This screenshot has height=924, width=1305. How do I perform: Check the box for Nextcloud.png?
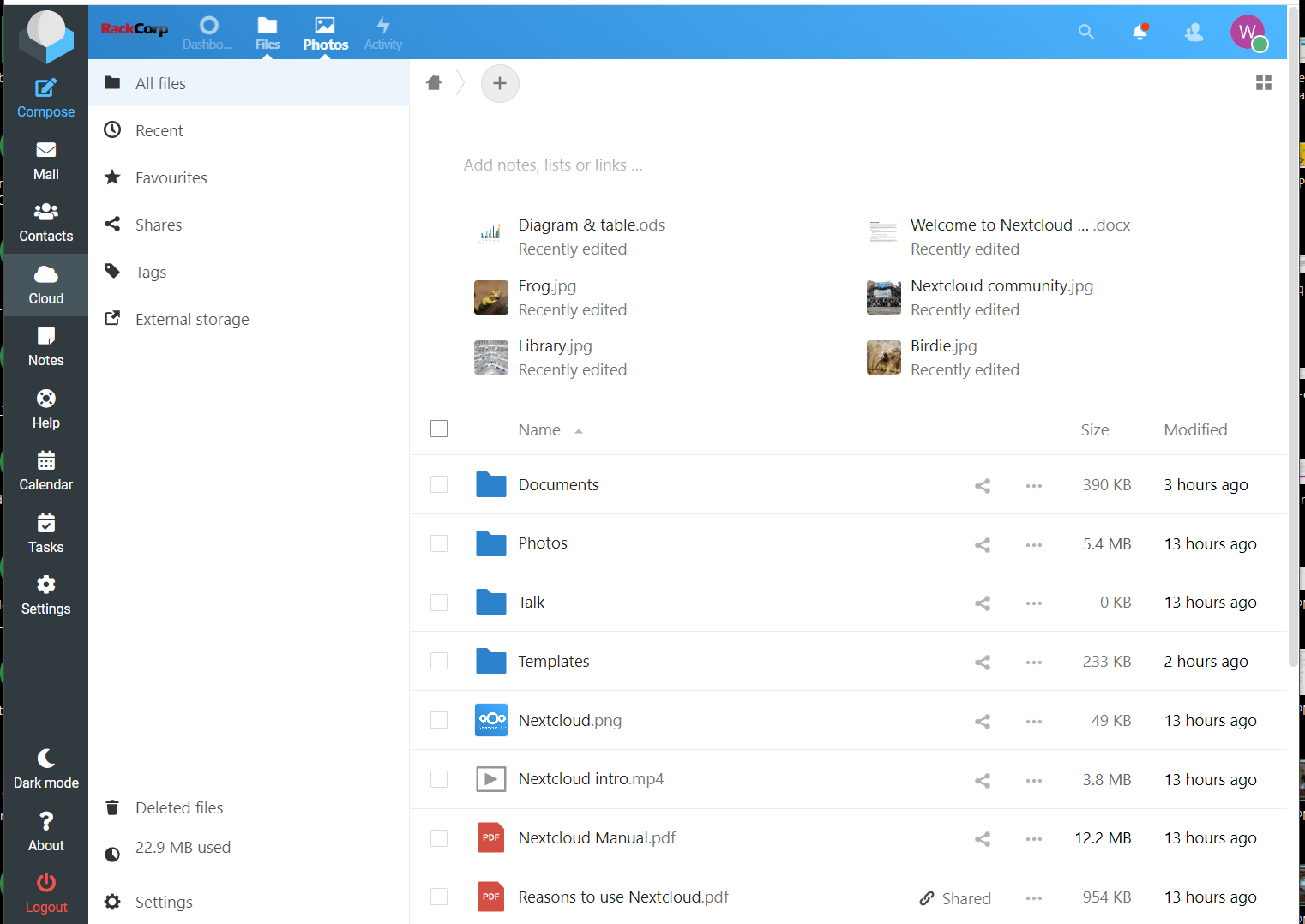(x=439, y=720)
